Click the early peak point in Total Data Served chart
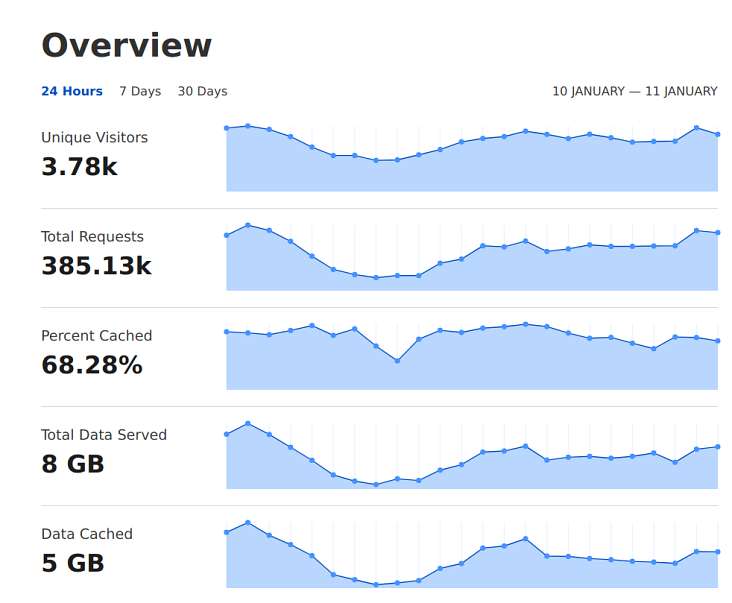Image resolution: width=732 pixels, height=603 pixels. 248,423
